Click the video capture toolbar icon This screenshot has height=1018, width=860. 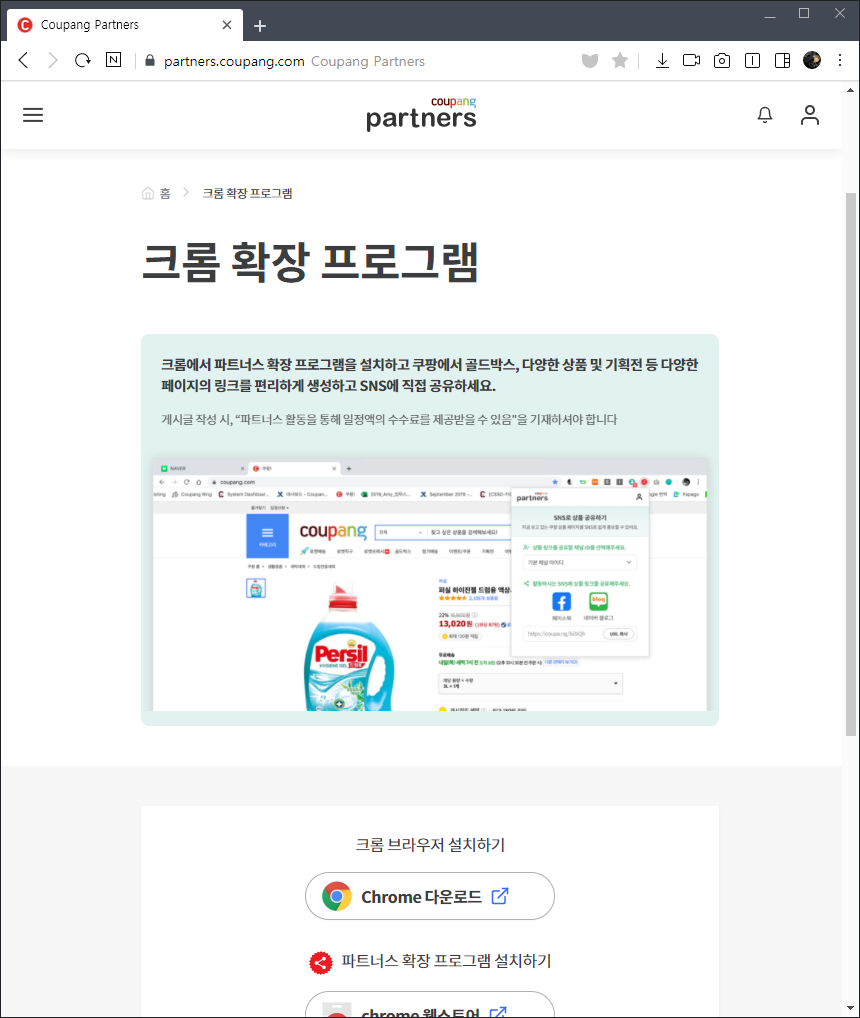[x=691, y=60]
